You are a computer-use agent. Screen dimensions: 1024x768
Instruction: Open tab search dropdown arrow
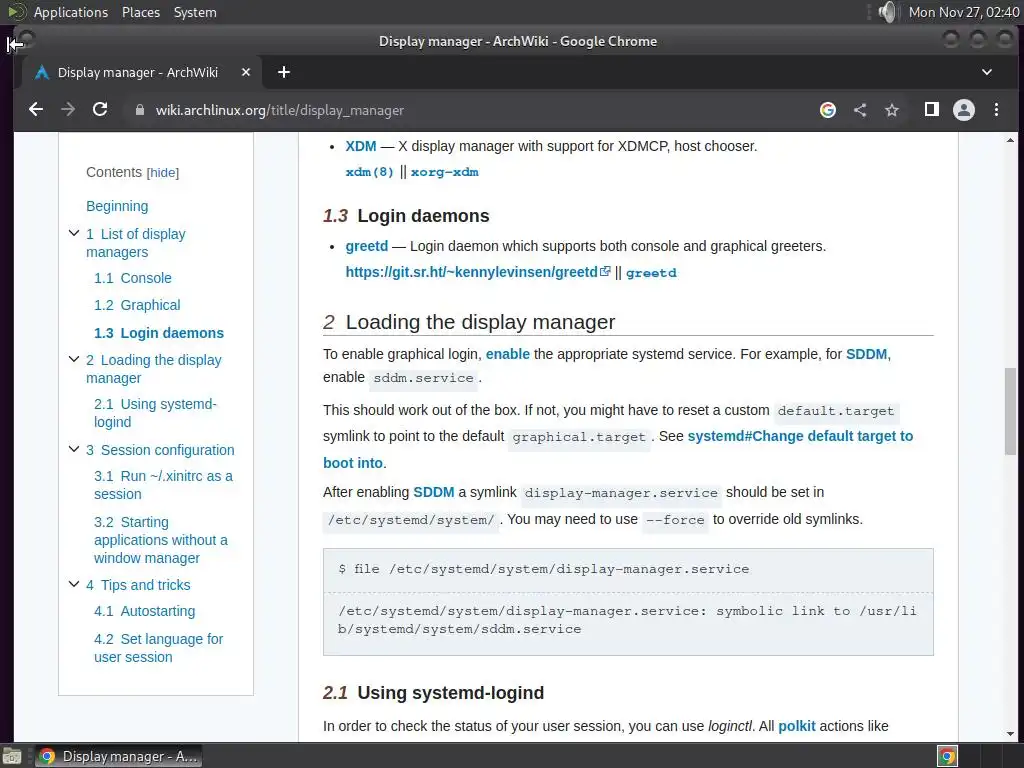[x=987, y=72]
